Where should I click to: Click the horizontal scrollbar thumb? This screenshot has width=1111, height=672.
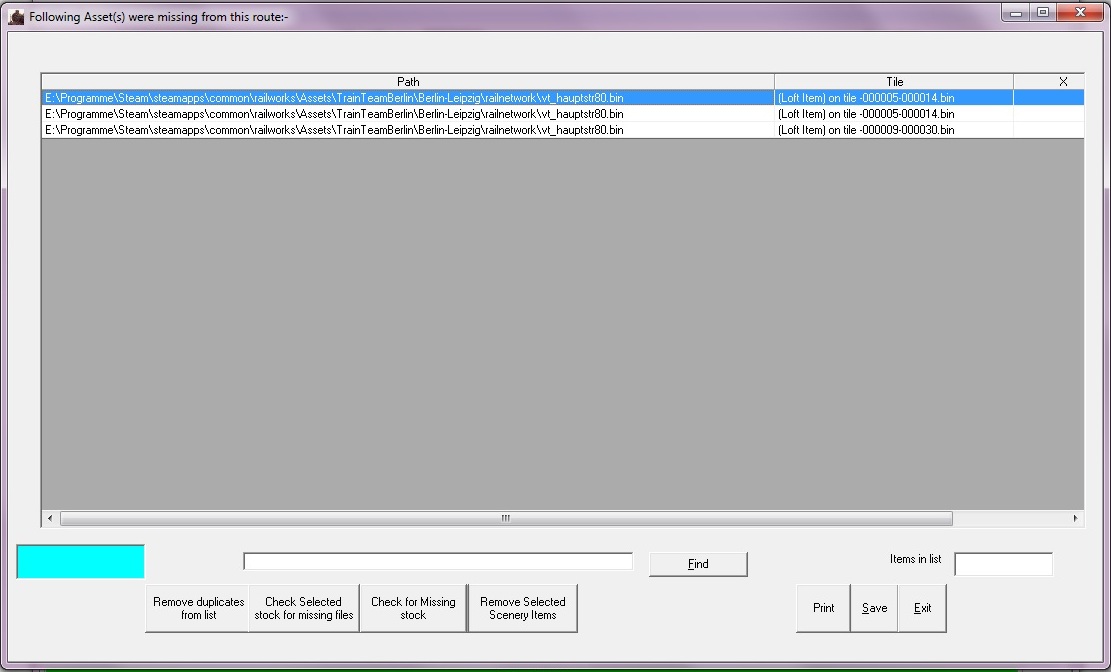point(506,518)
